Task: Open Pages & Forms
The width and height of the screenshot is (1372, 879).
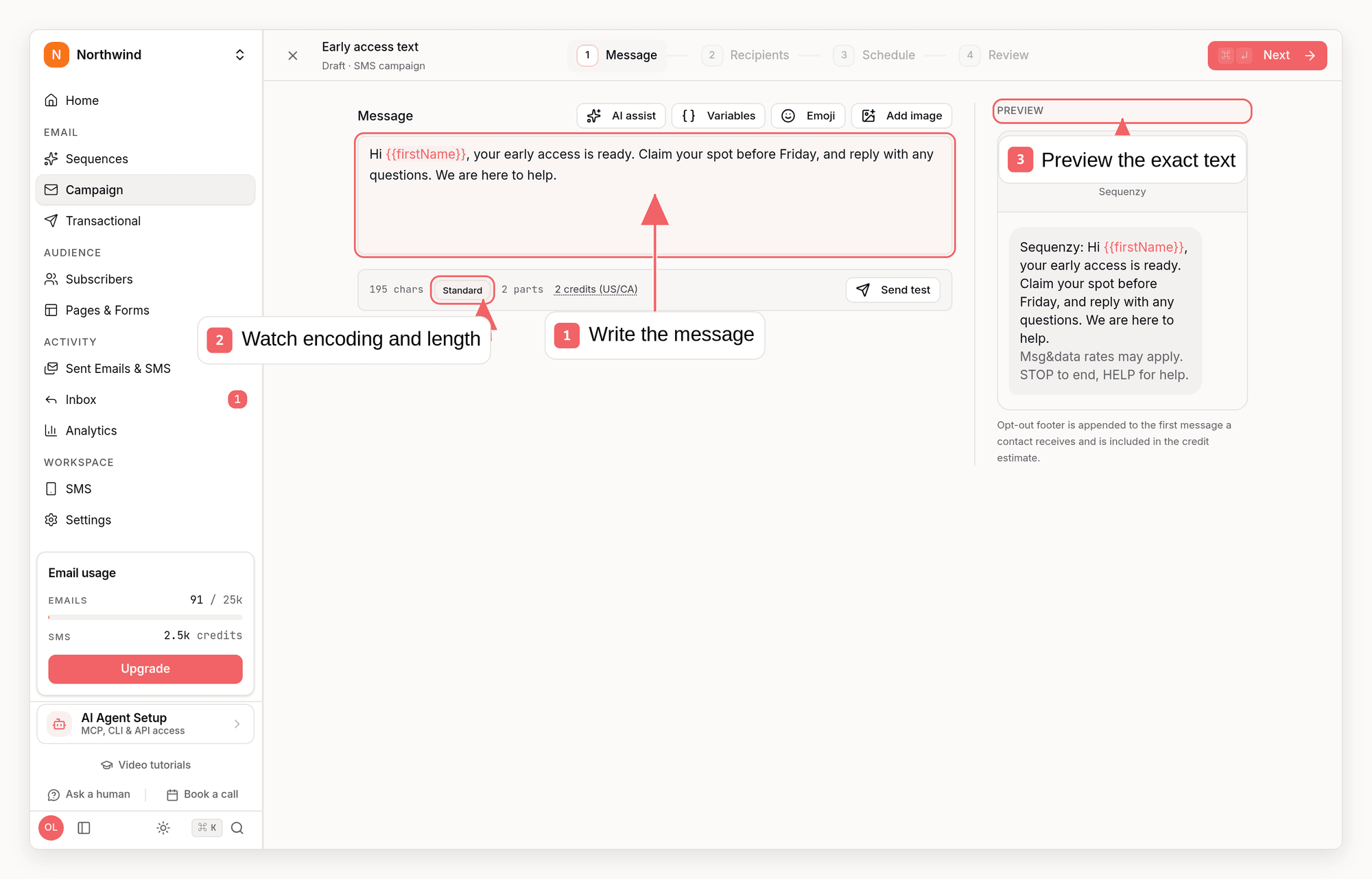Action: [x=145, y=310]
